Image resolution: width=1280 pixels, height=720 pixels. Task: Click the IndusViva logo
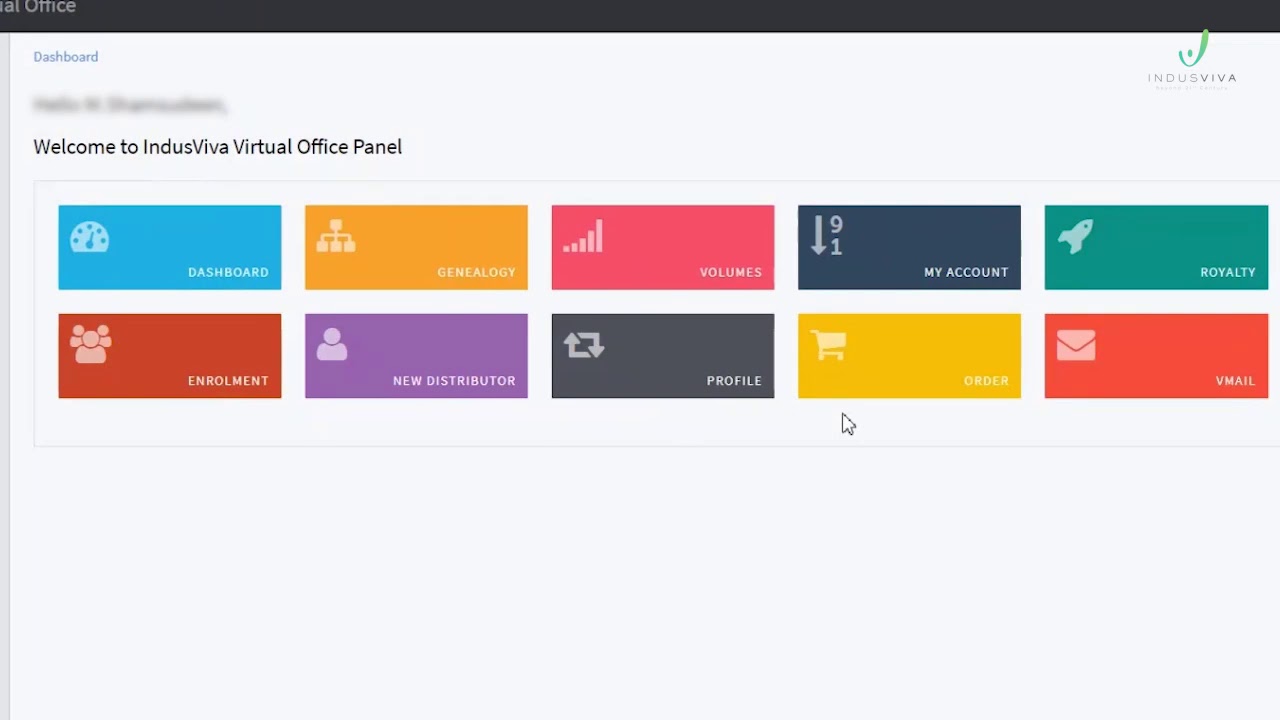pyautogui.click(x=1192, y=60)
